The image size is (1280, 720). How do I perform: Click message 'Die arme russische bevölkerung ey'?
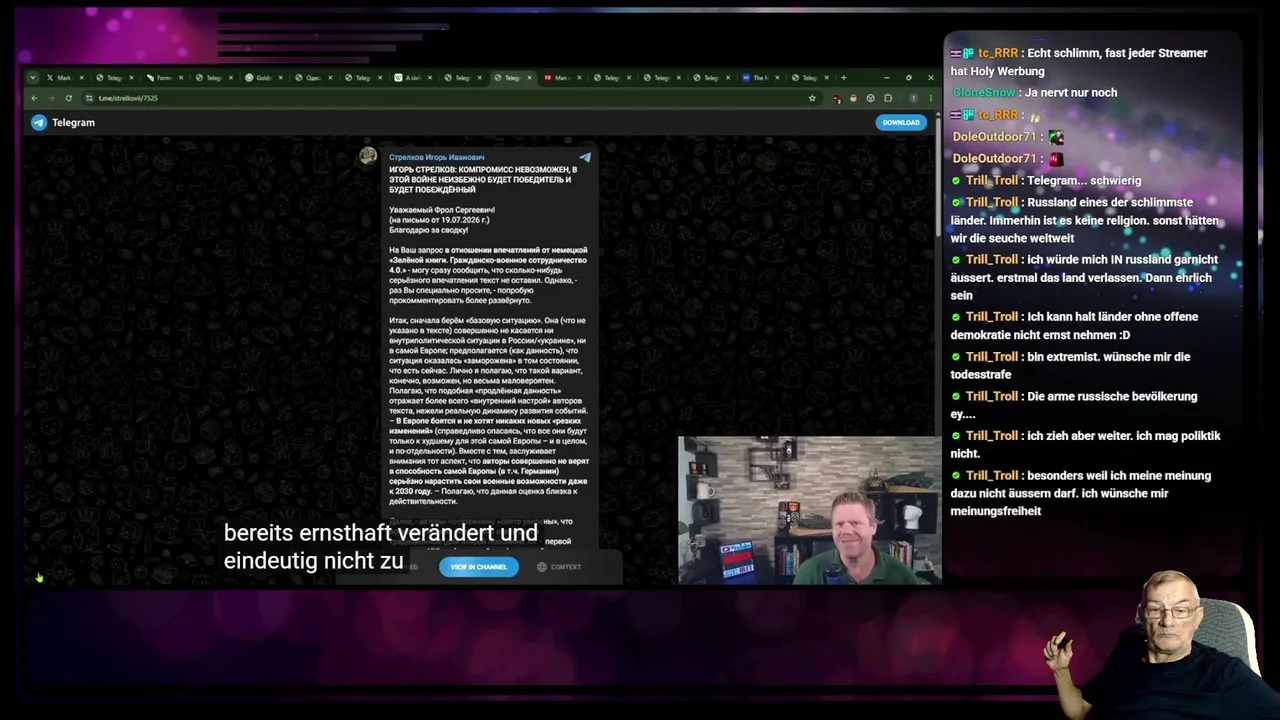click(1074, 405)
